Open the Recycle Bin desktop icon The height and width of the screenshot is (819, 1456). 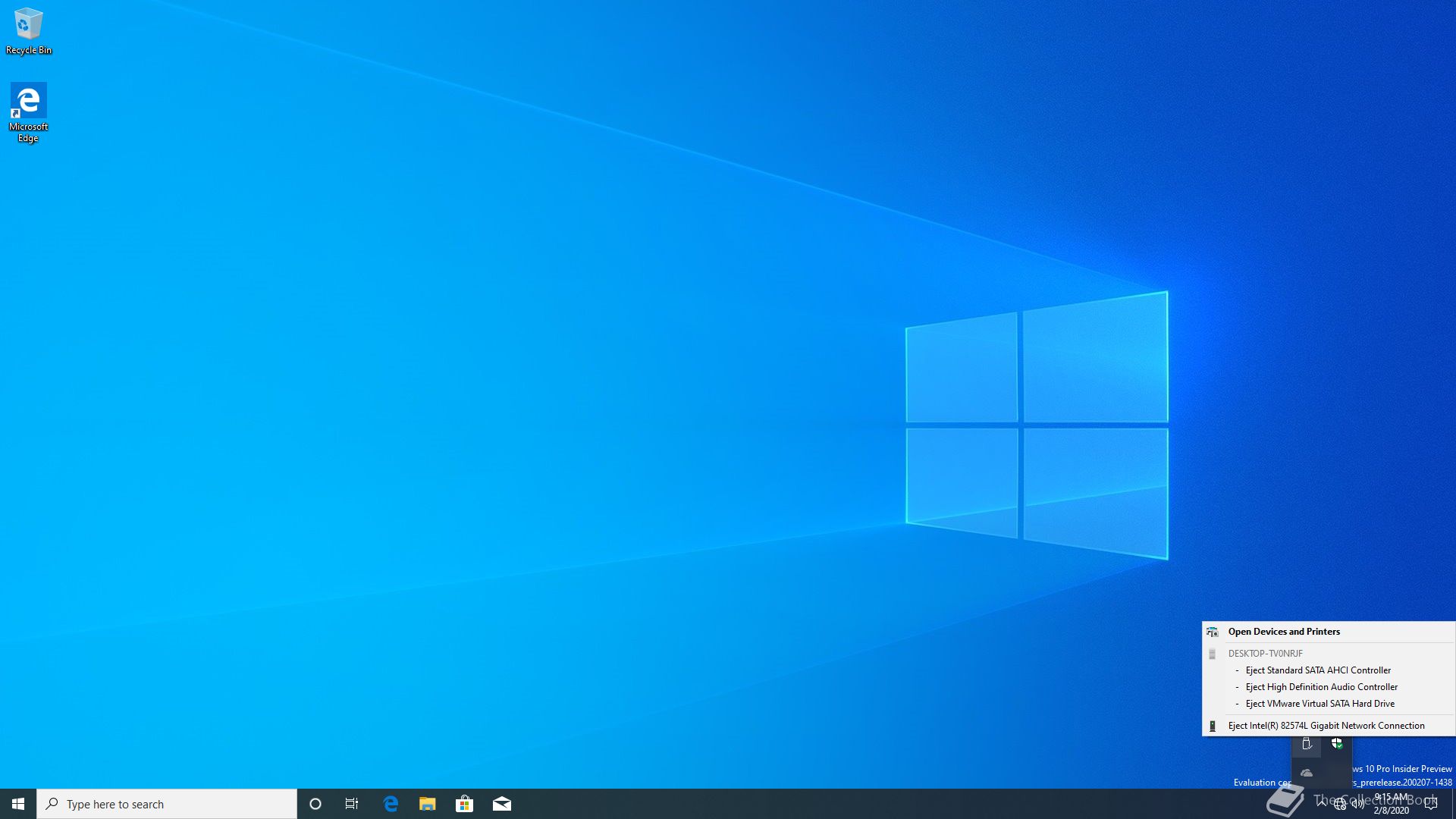(x=29, y=32)
